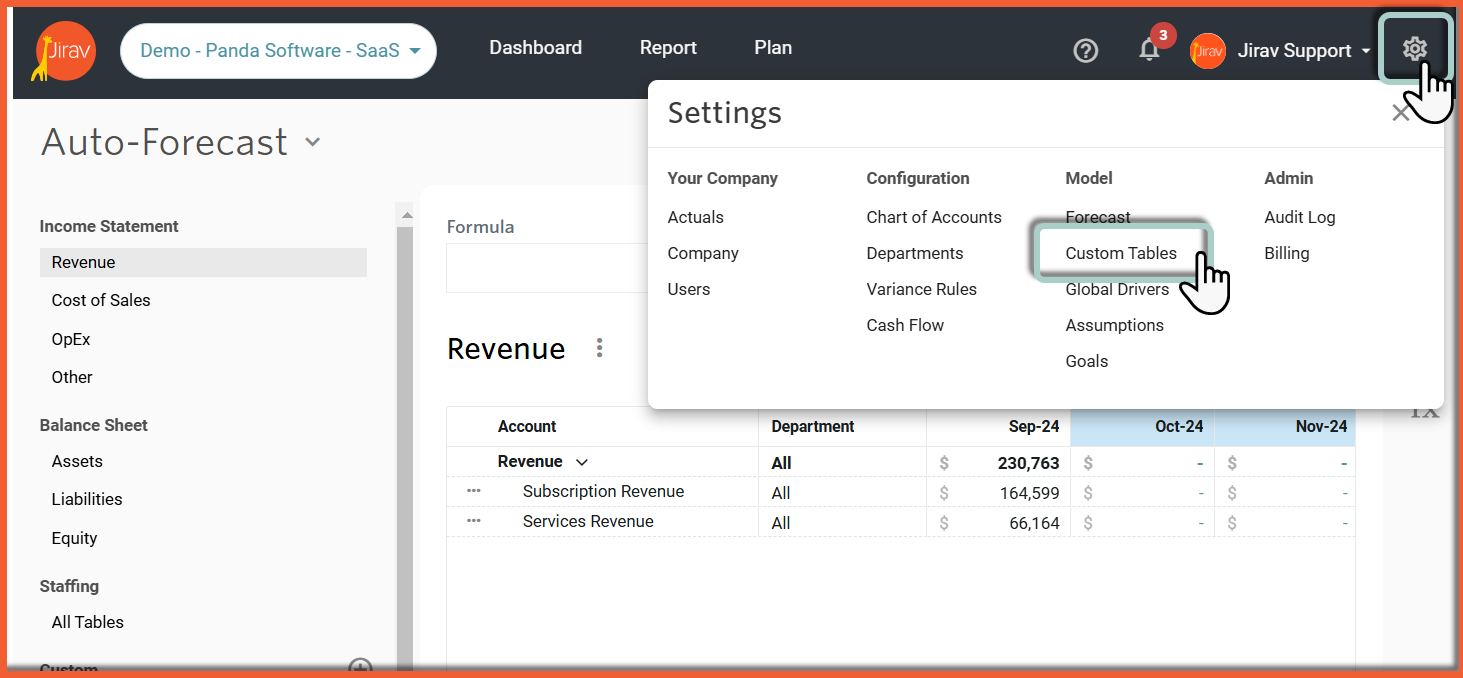Open the Jirav Support user menu
The height and width of the screenshot is (678, 1463).
pyautogui.click(x=1304, y=50)
